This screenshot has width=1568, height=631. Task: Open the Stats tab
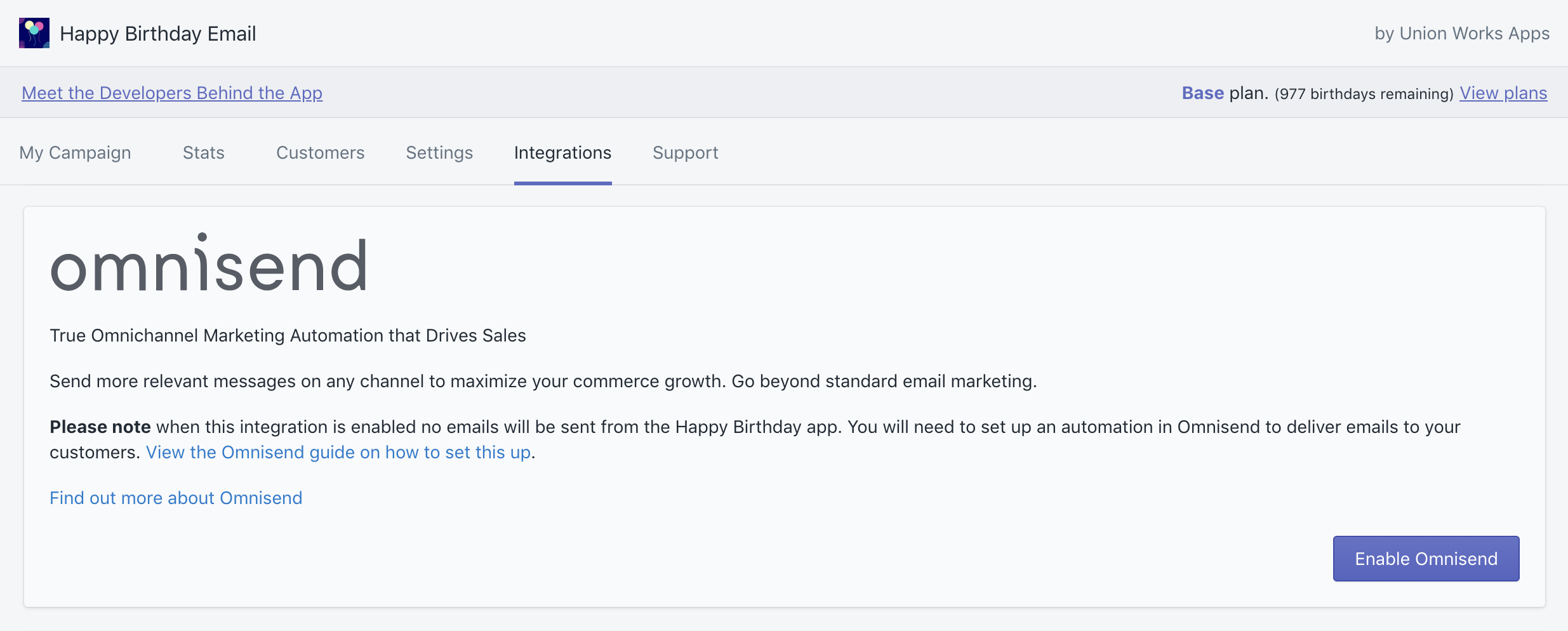pyautogui.click(x=203, y=153)
